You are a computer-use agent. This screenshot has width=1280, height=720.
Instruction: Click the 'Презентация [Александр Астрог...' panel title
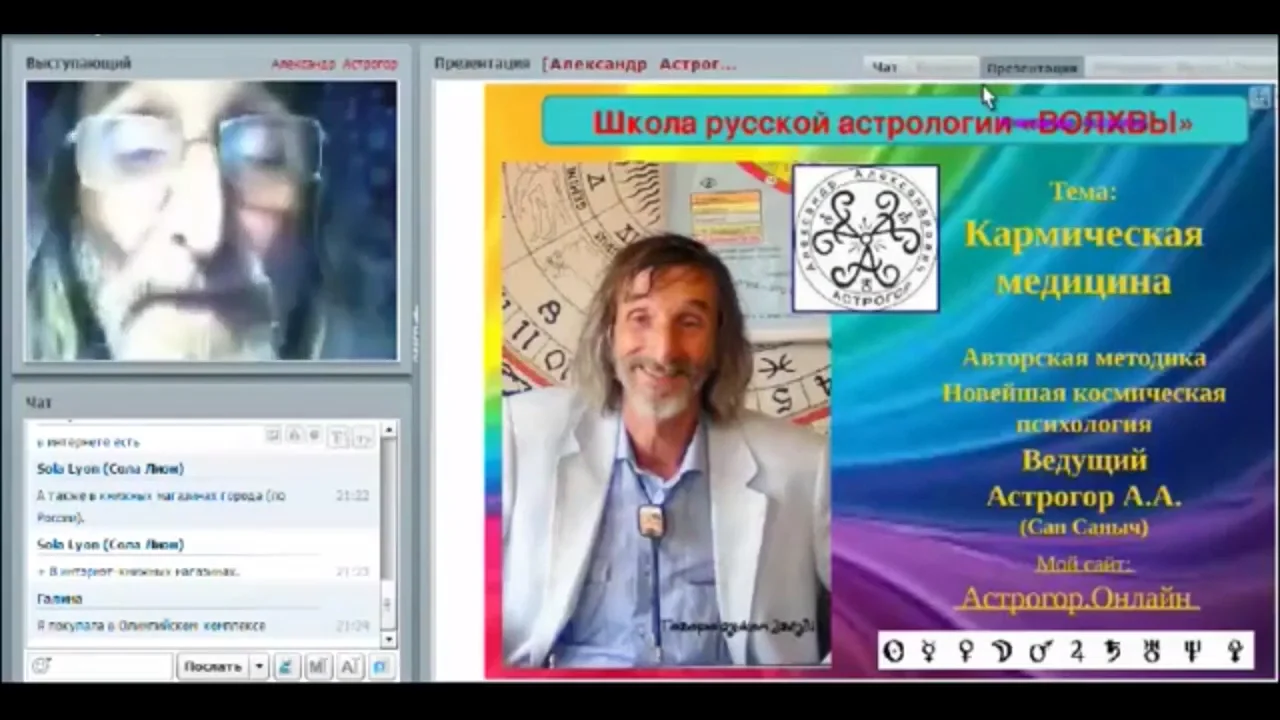[585, 63]
